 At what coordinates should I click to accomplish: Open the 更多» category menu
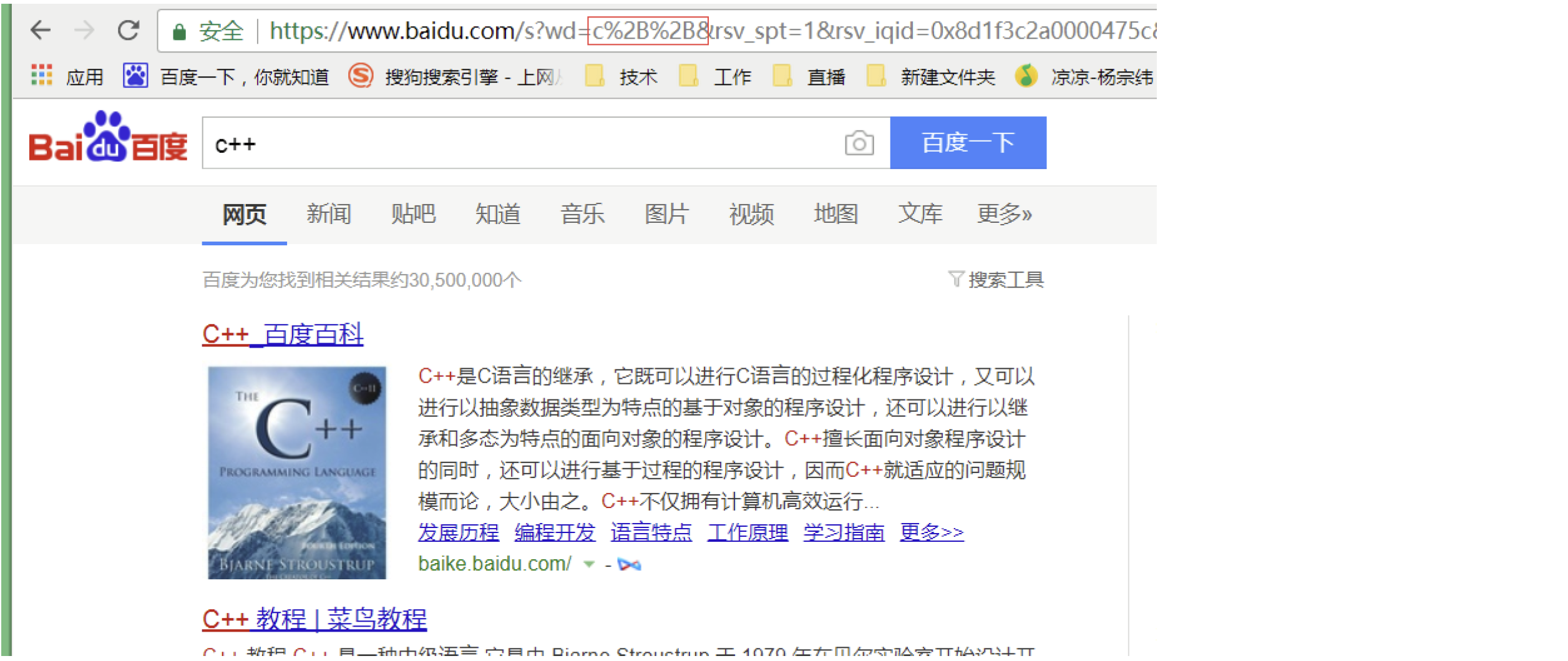click(x=1005, y=214)
